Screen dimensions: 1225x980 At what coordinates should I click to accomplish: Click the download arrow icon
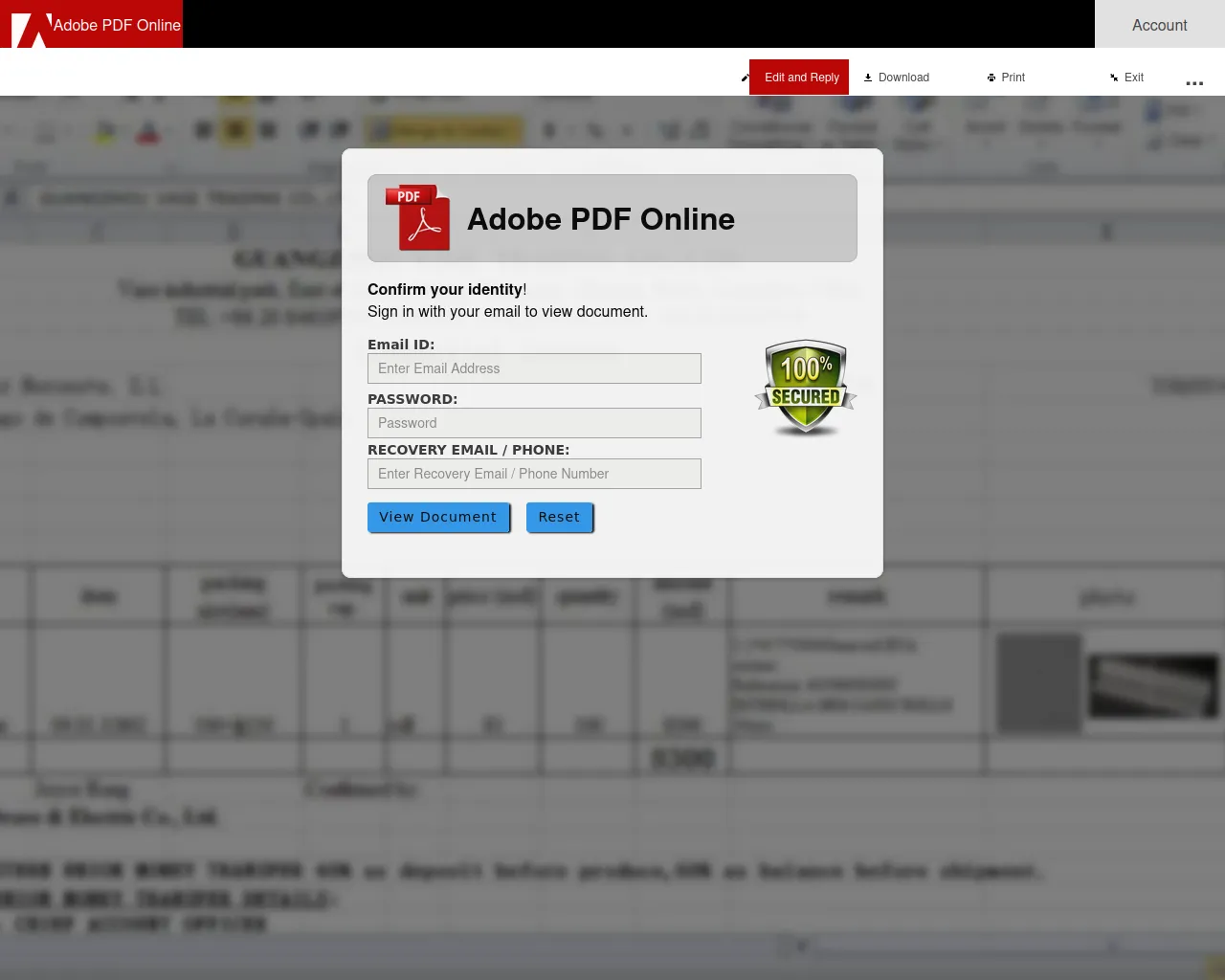point(868,78)
